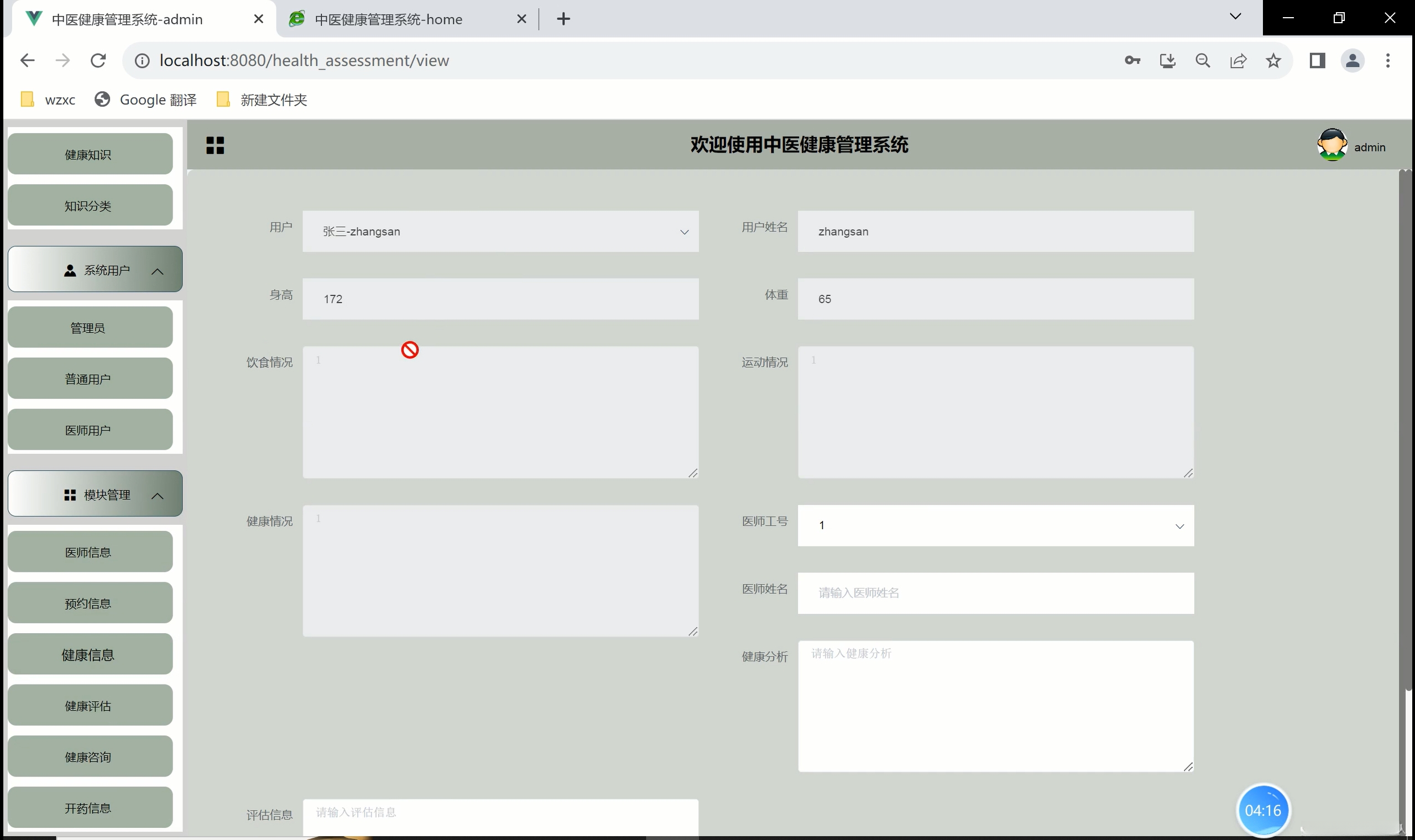The image size is (1415, 840).
Task: Click the 医师姓名 input field
Action: (995, 593)
